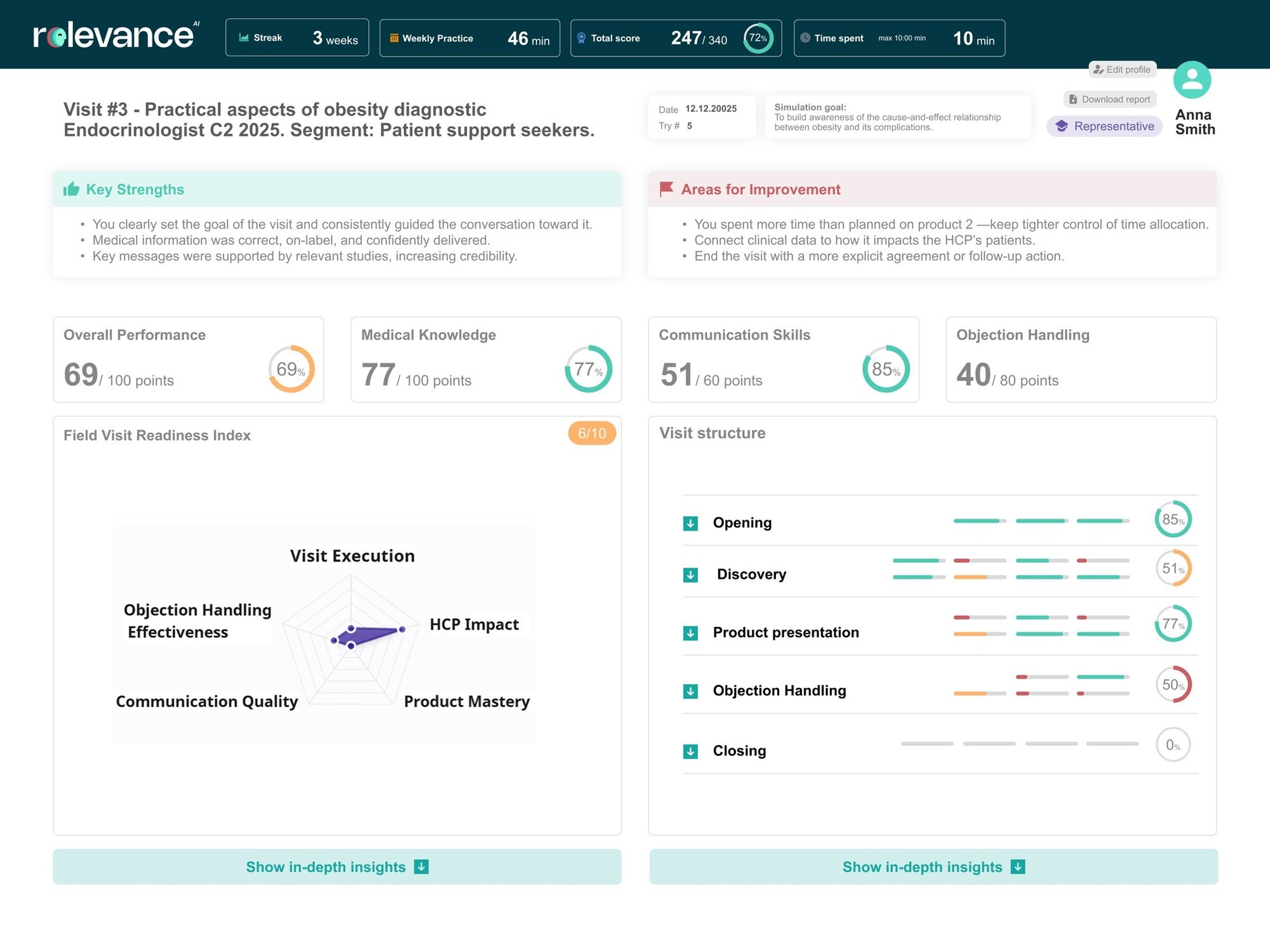Click the Weekly Practice calendar icon

tap(394, 38)
